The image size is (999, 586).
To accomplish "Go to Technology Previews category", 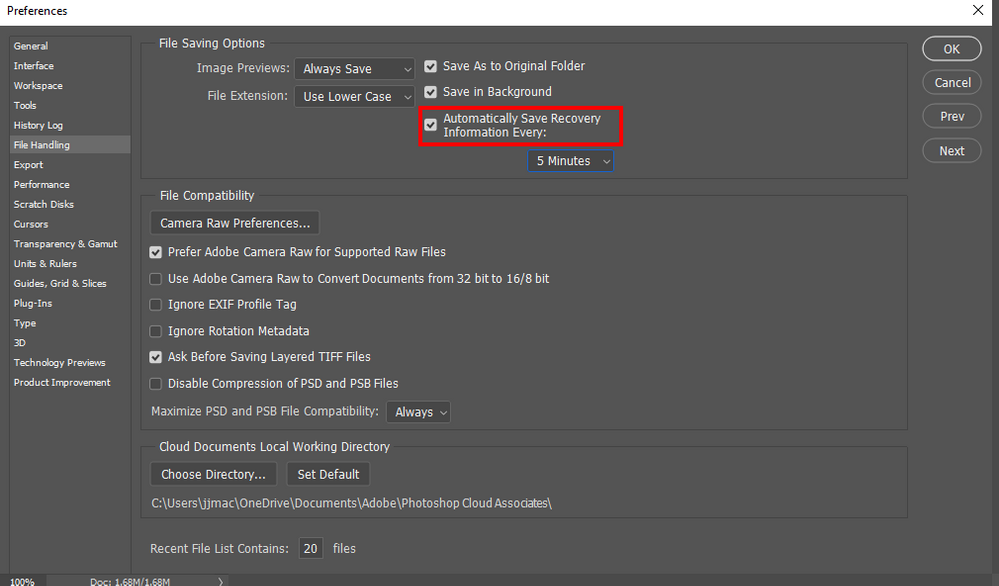I will tap(60, 363).
